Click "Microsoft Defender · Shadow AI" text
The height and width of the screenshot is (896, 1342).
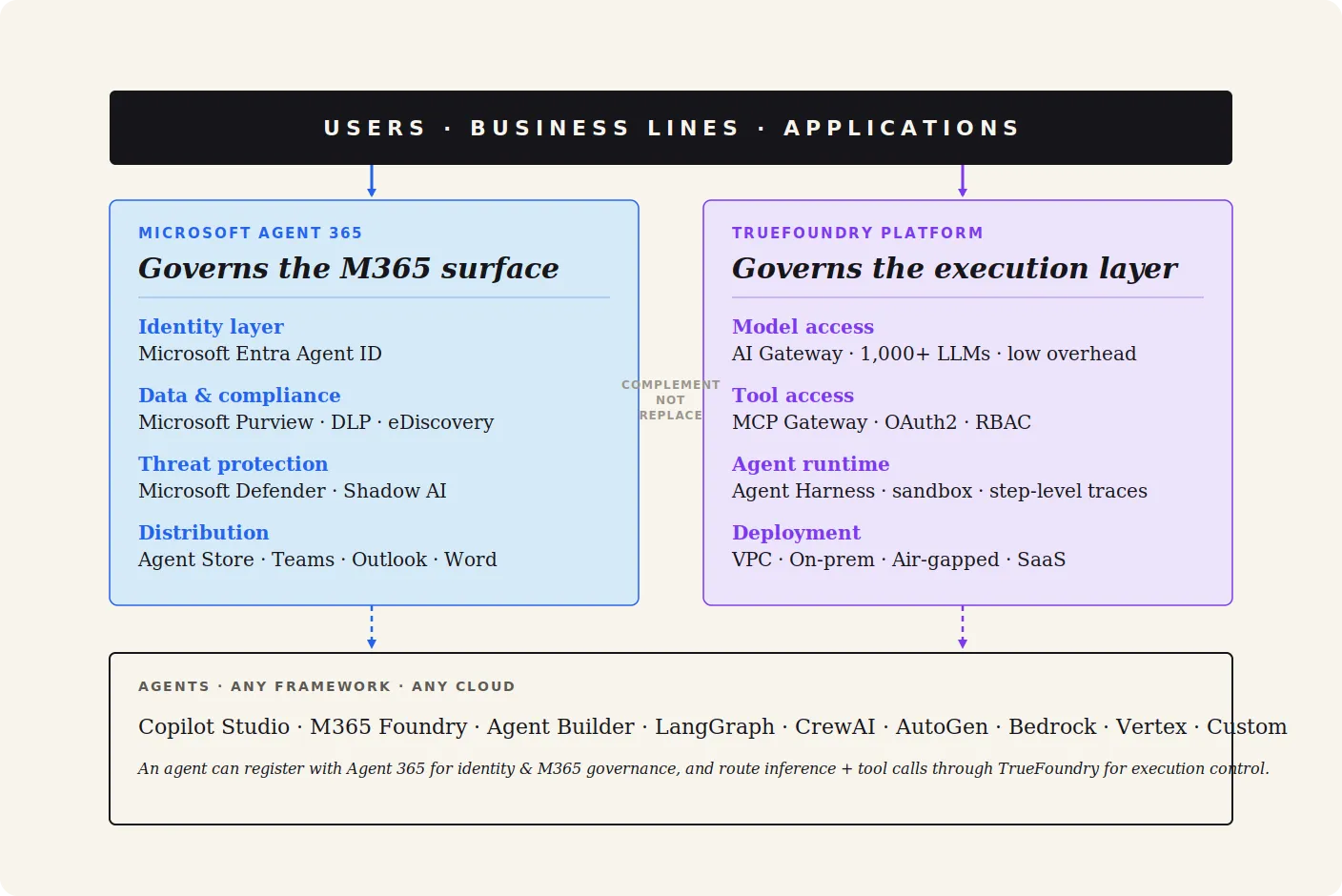click(x=292, y=491)
